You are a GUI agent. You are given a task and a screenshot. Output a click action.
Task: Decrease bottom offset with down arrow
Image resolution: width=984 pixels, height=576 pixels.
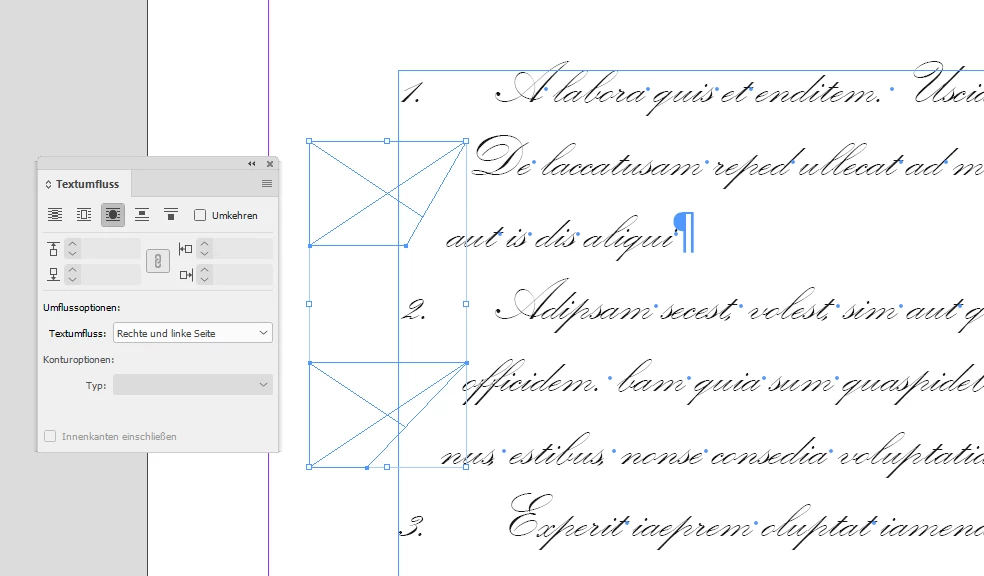72,279
